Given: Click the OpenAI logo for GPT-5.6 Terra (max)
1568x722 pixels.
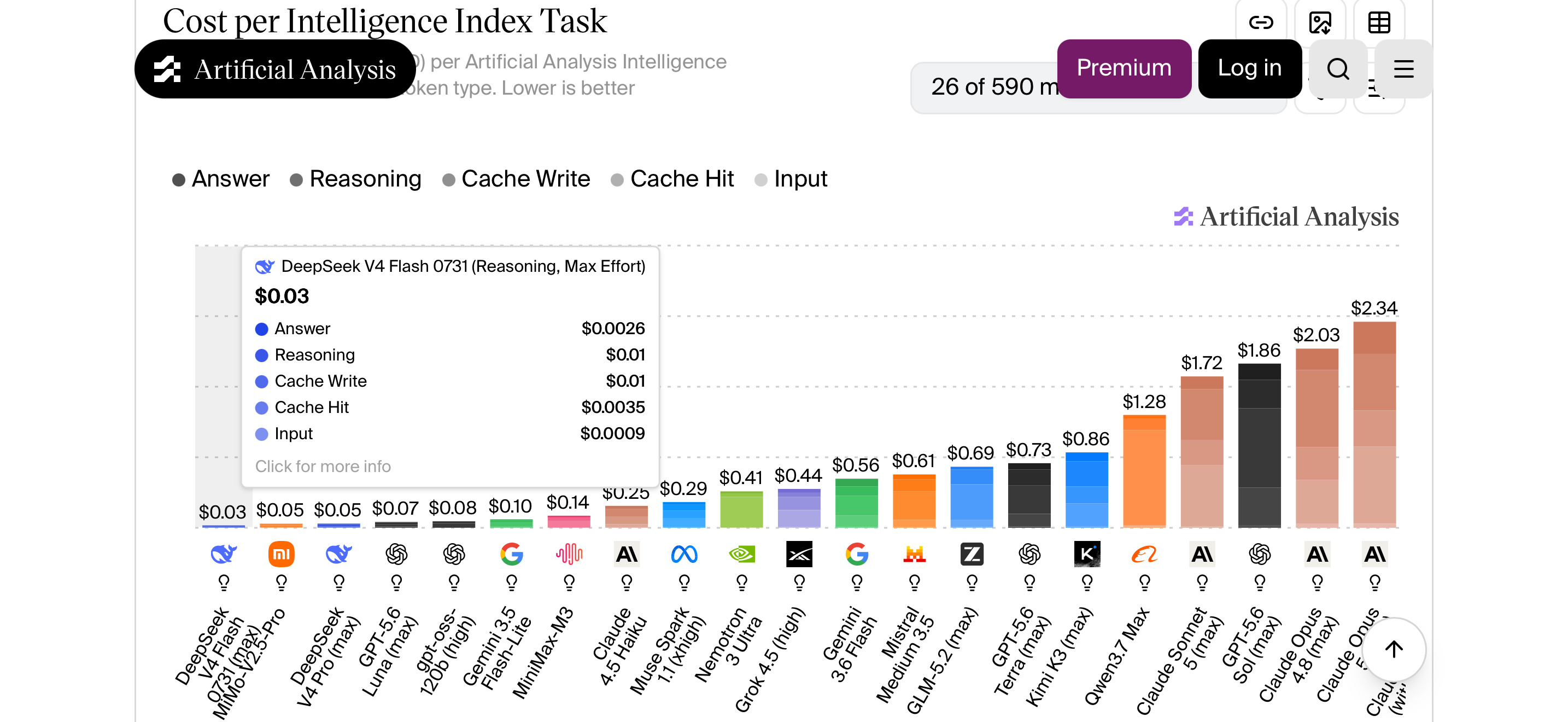Looking at the screenshot, I should pyautogui.click(x=1029, y=554).
